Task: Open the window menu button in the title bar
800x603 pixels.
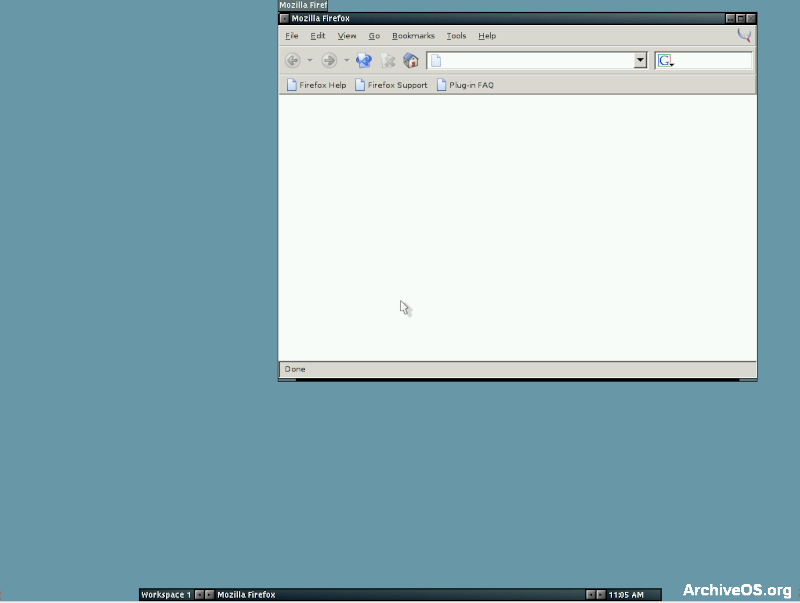Action: pos(284,18)
